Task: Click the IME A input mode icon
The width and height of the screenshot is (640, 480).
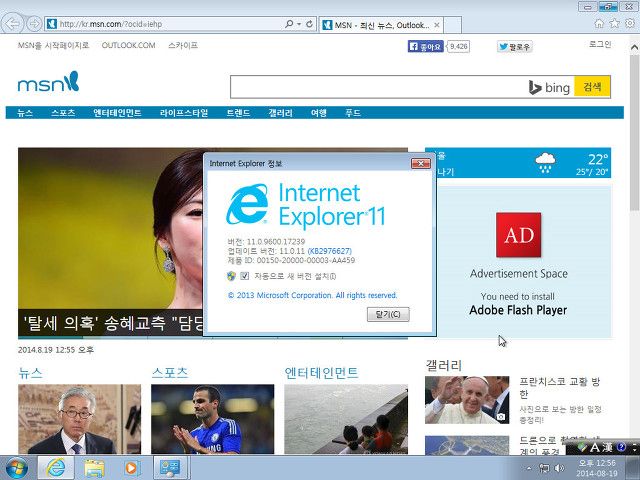Action: pyautogui.click(x=595, y=447)
